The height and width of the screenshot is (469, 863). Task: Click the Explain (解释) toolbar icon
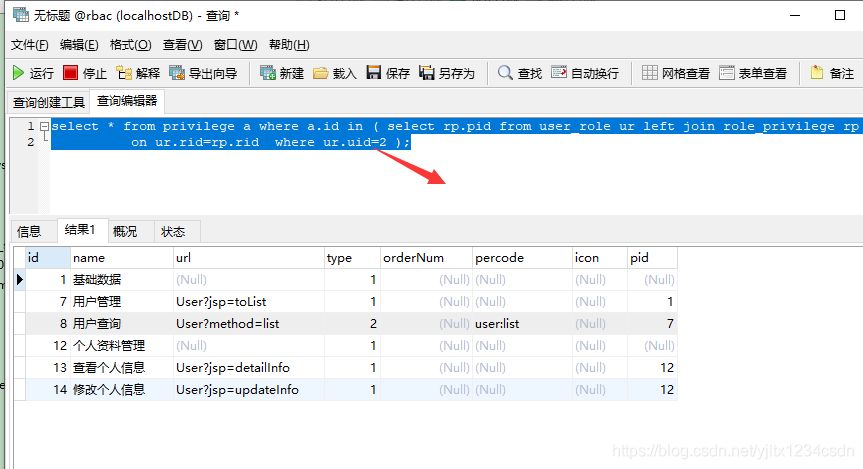[x=124, y=73]
